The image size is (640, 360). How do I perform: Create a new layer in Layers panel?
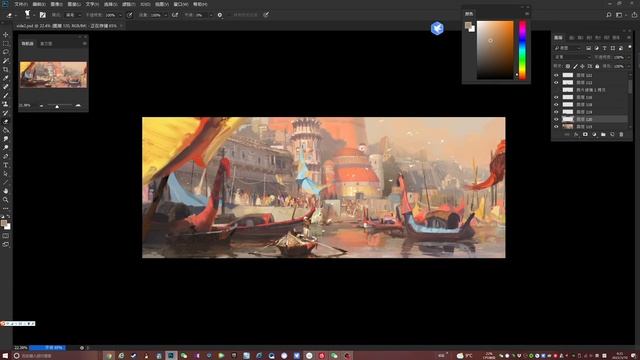tap(612, 134)
